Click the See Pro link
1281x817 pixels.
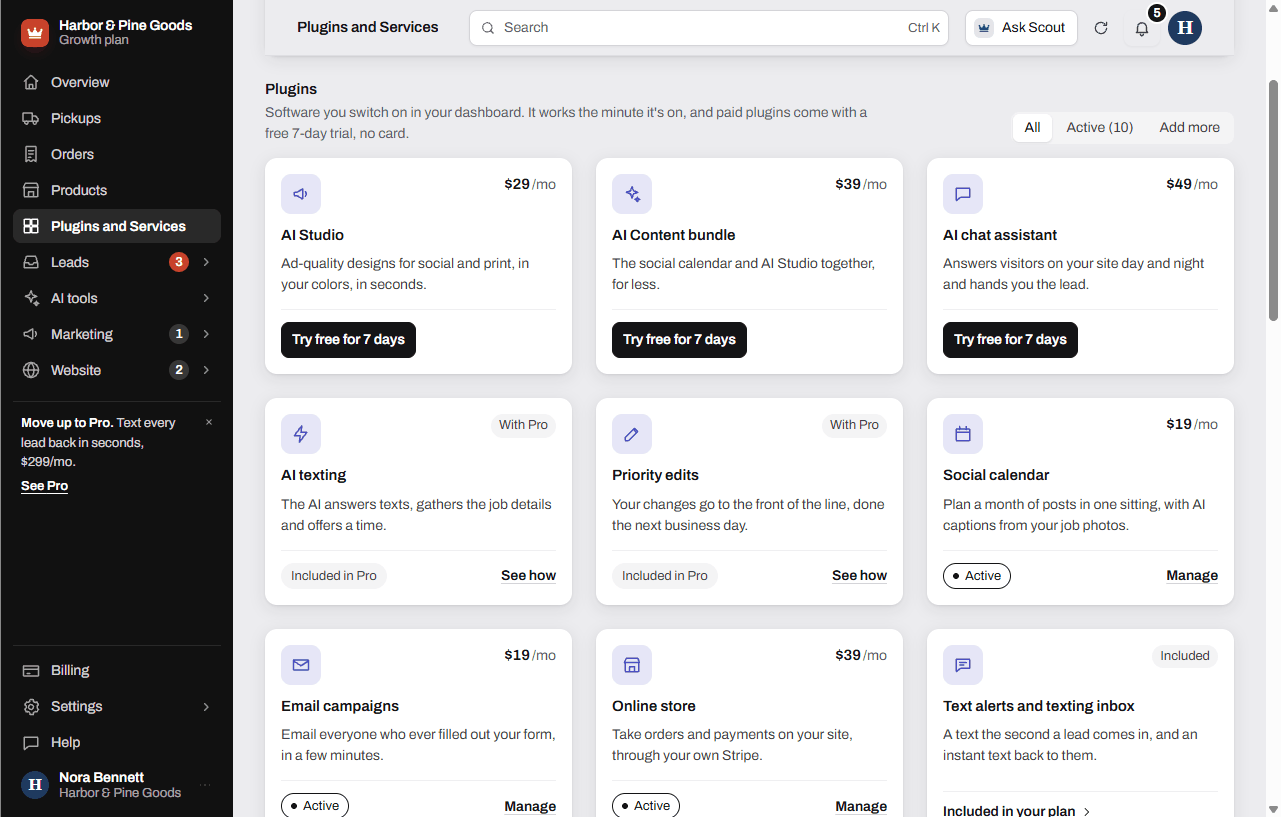tap(45, 486)
